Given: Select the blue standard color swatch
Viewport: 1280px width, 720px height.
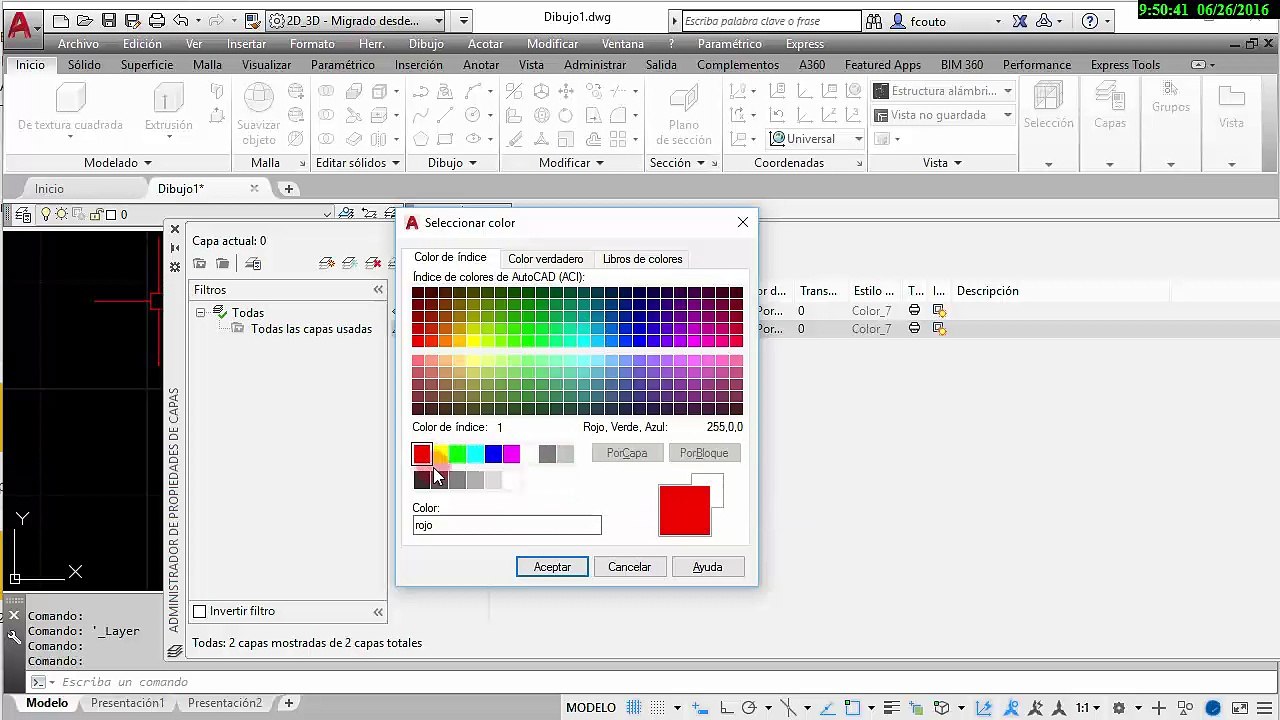Looking at the screenshot, I should click(493, 455).
